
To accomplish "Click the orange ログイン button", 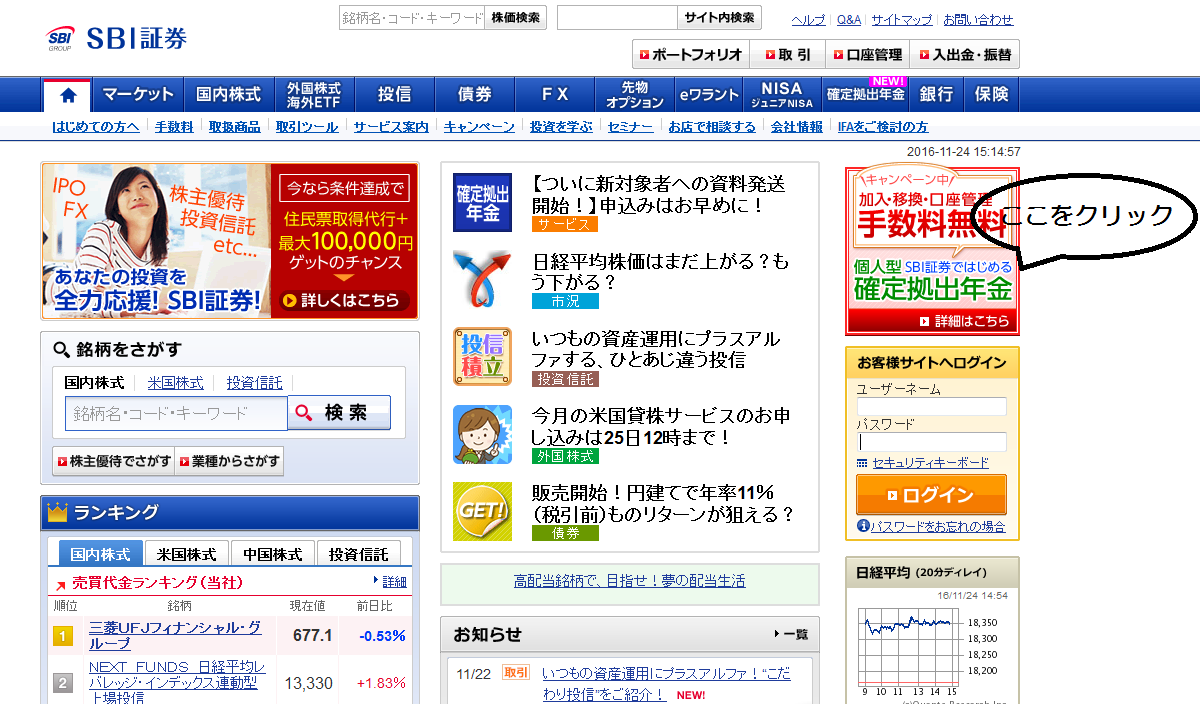I will (x=931, y=495).
